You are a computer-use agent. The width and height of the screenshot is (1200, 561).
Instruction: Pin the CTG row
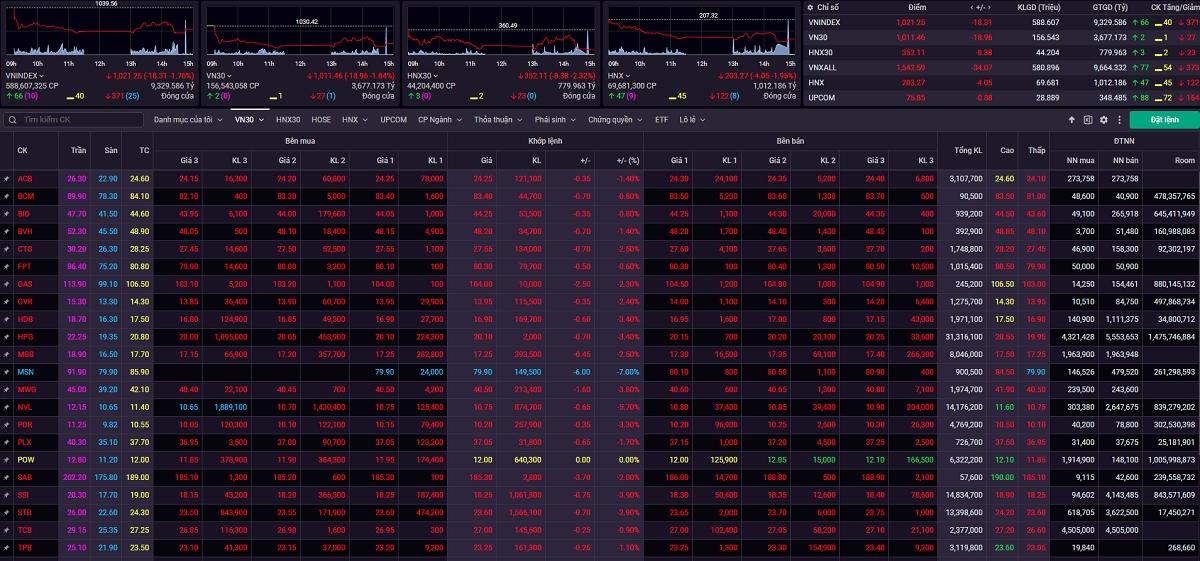click(x=6, y=248)
